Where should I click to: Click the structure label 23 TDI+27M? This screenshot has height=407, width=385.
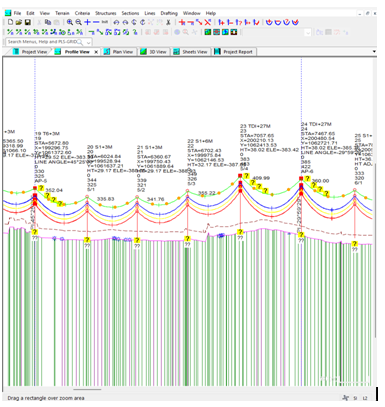coord(255,126)
